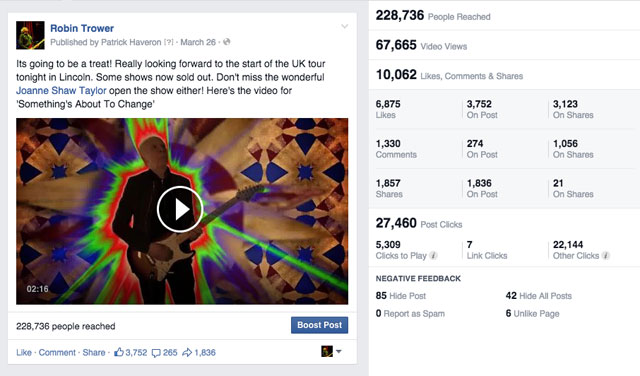Viewport: 640px width, 376px height.
Task: Click the question mark help beside Patrick Haveron
Action: (x=169, y=42)
